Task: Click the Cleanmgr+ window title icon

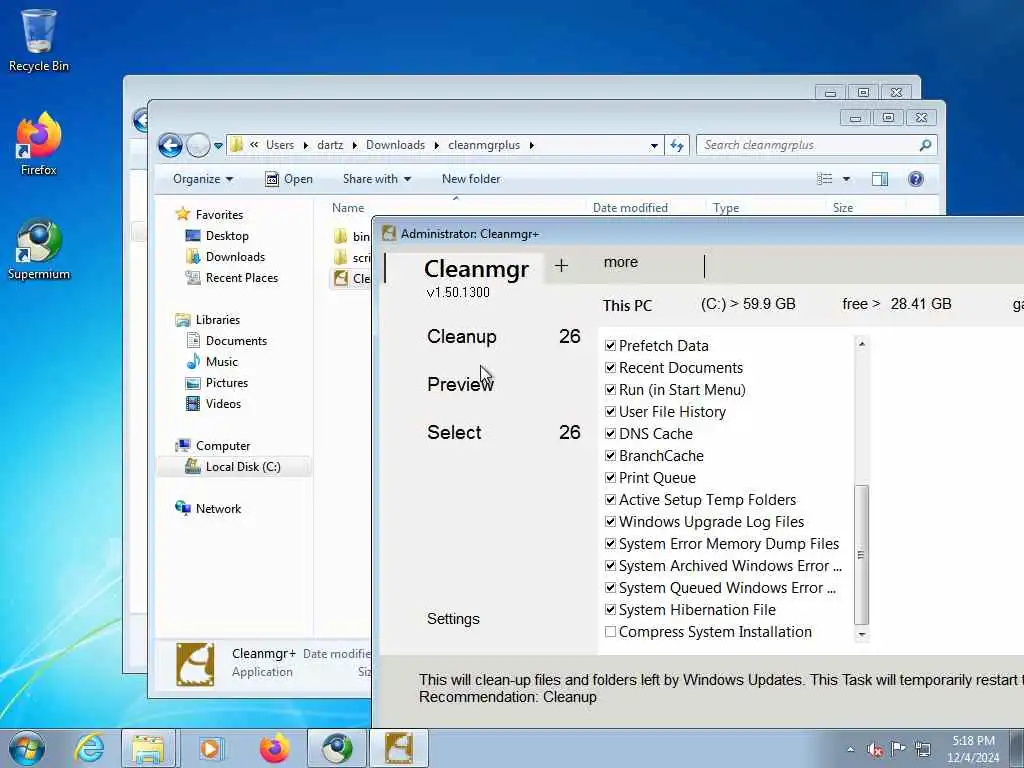Action: click(389, 233)
